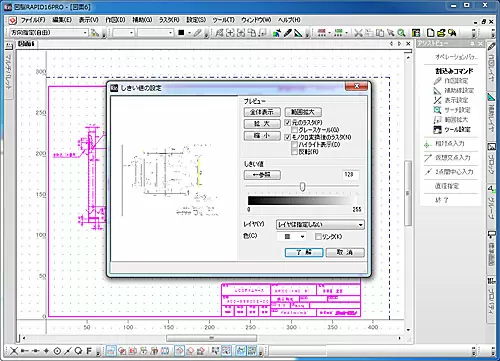The width and height of the screenshot is (500, 361).
Task: Click the scissors cut icon in toolbar
Action: (358, 33)
